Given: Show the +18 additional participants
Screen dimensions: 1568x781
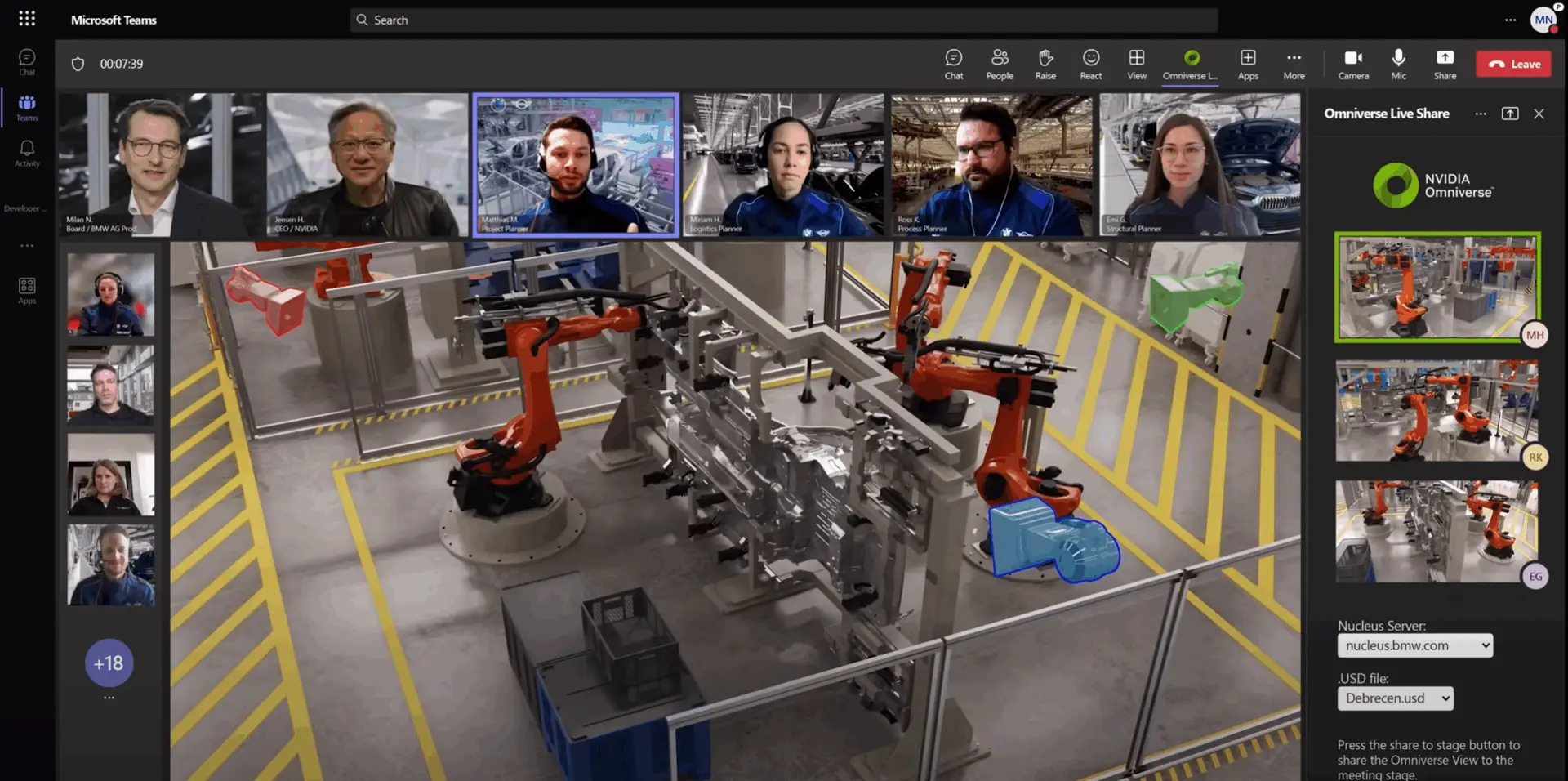Looking at the screenshot, I should (109, 663).
